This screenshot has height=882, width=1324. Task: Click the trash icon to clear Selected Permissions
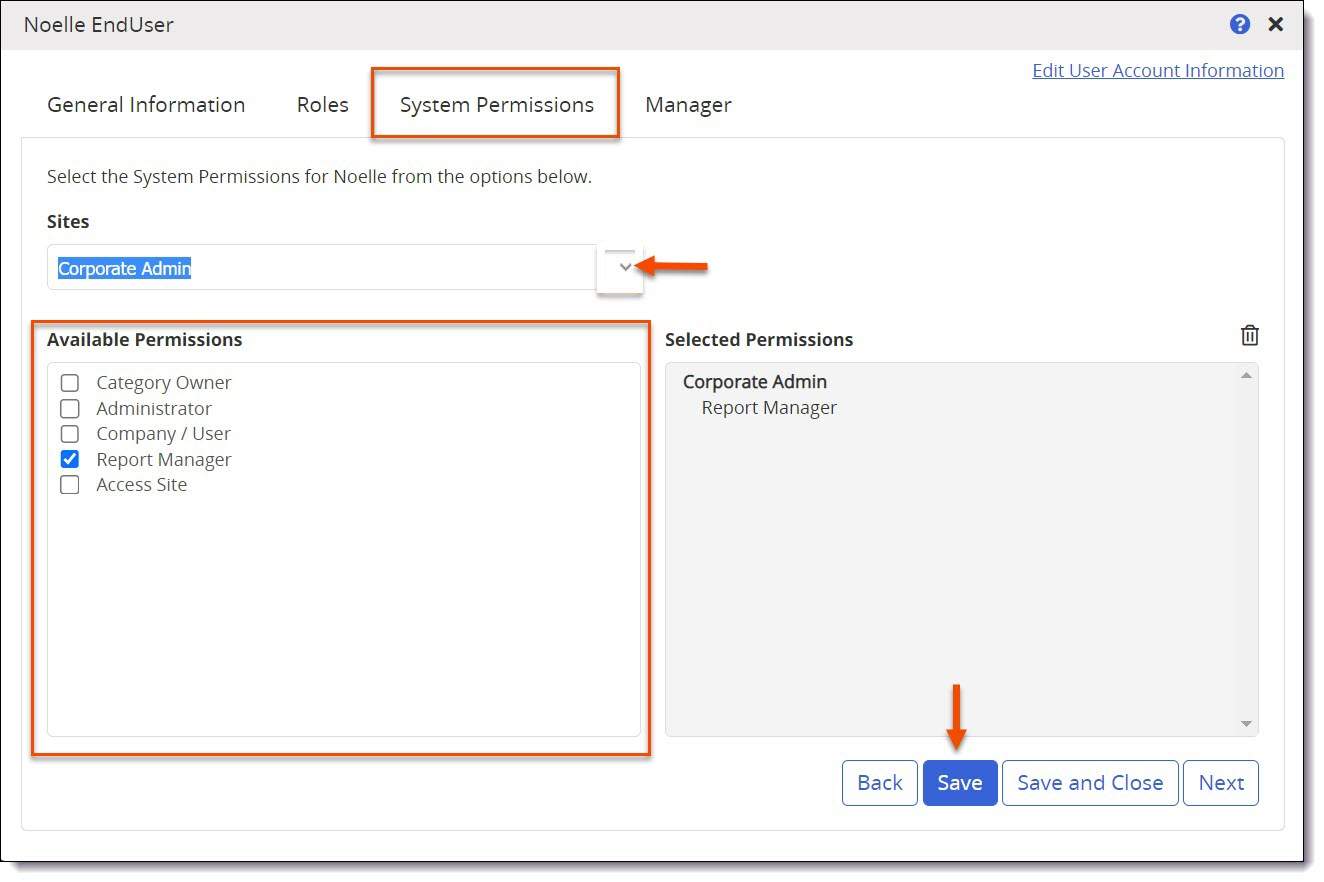click(1249, 335)
